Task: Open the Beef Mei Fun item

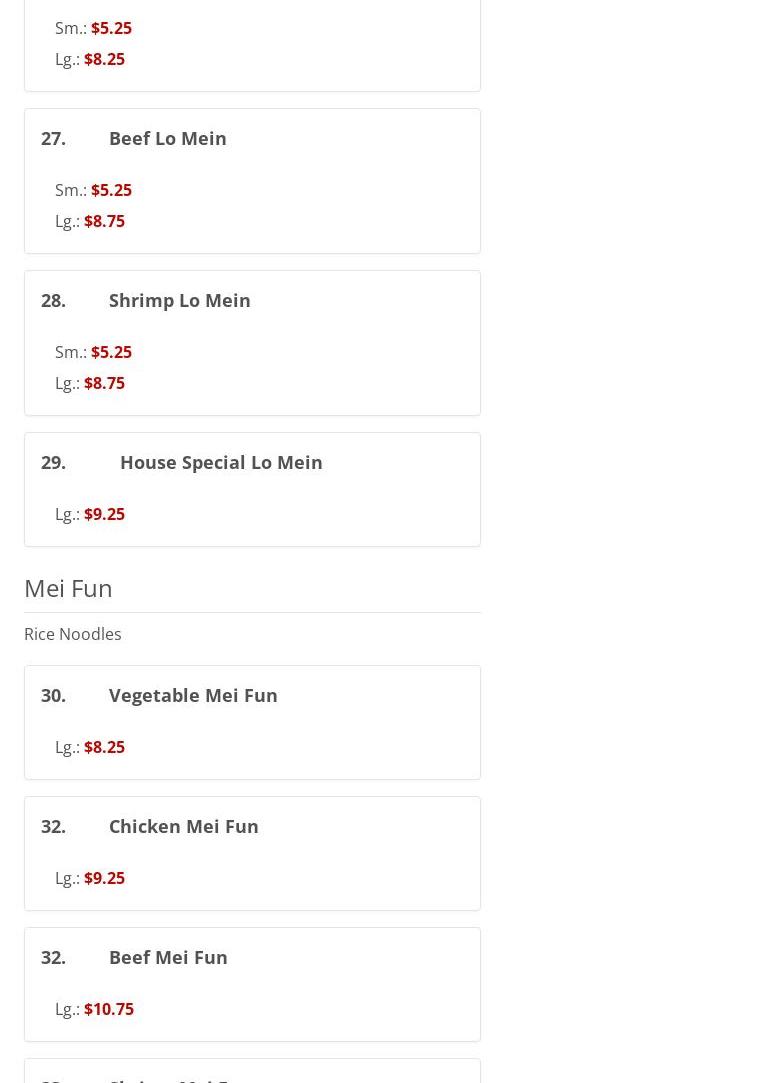Action: (x=167, y=957)
